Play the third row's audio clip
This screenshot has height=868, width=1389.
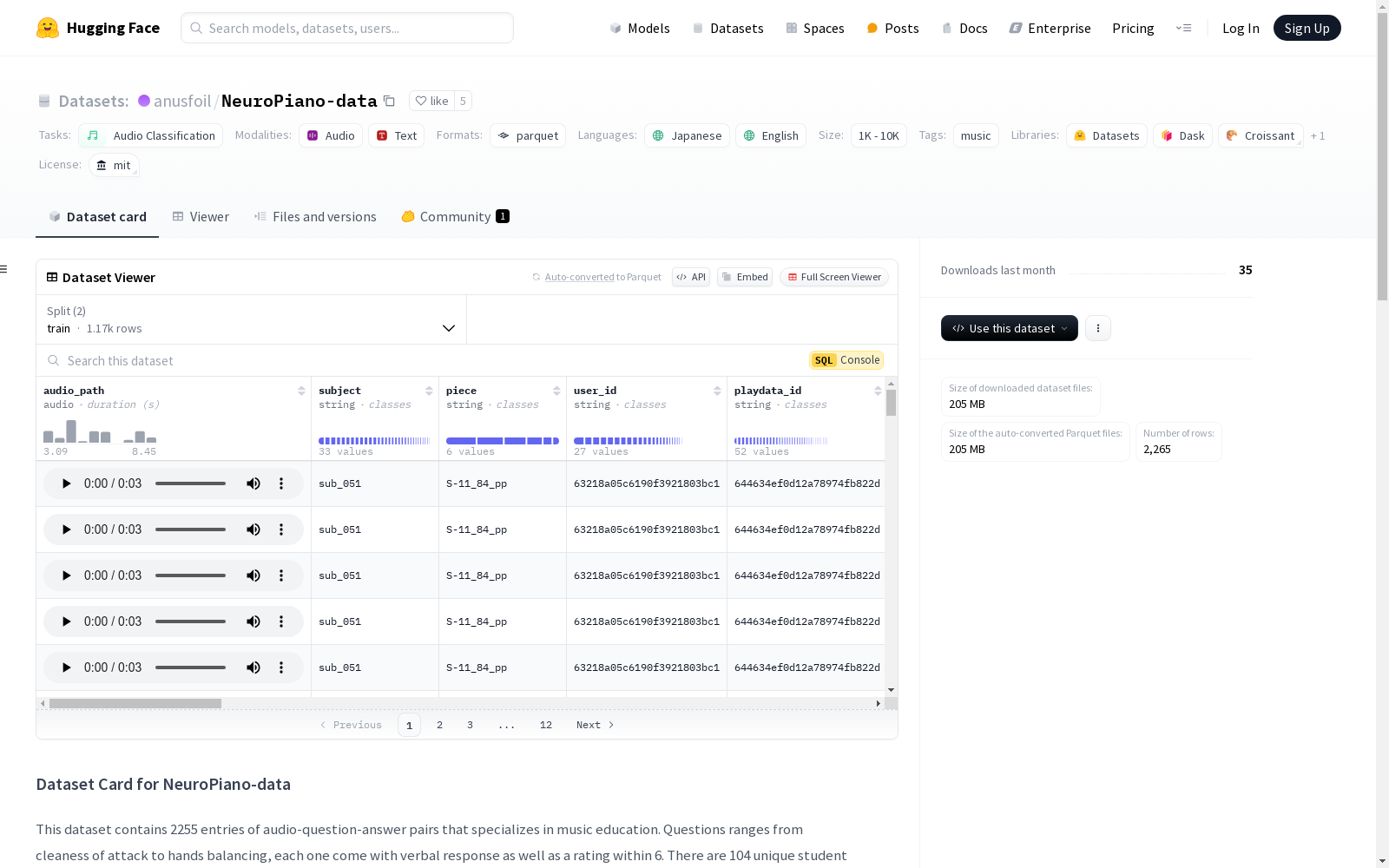66,575
